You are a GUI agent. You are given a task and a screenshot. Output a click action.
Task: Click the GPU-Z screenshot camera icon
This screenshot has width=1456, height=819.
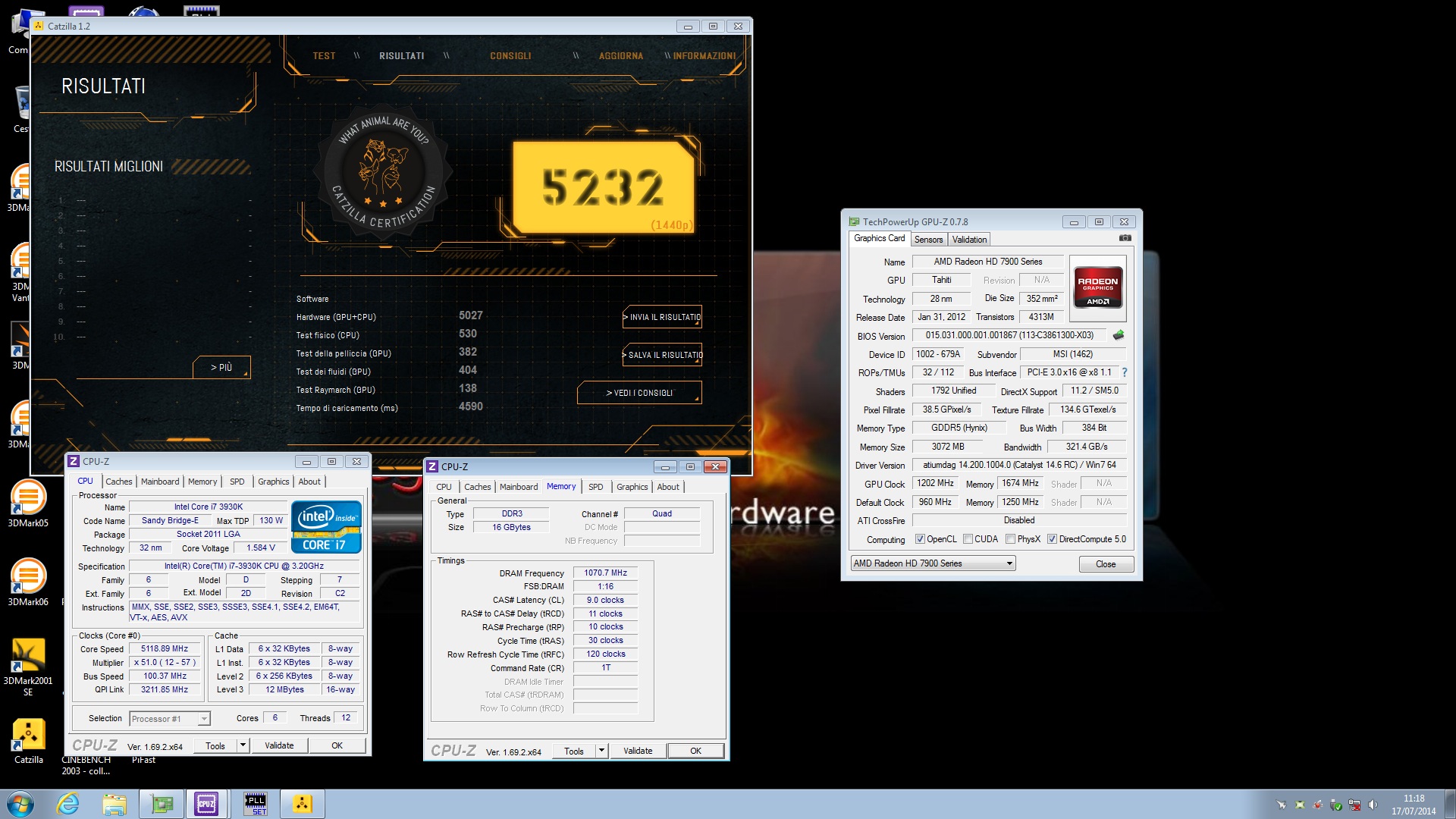tap(1125, 238)
